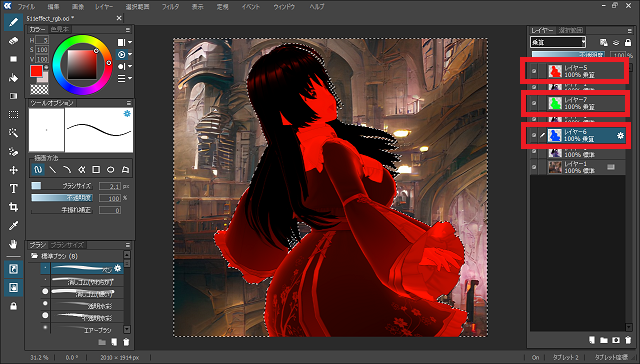This screenshot has height=364, width=640.
Task: Toggle the lock layer icon in layers panel
Action: coord(628,42)
